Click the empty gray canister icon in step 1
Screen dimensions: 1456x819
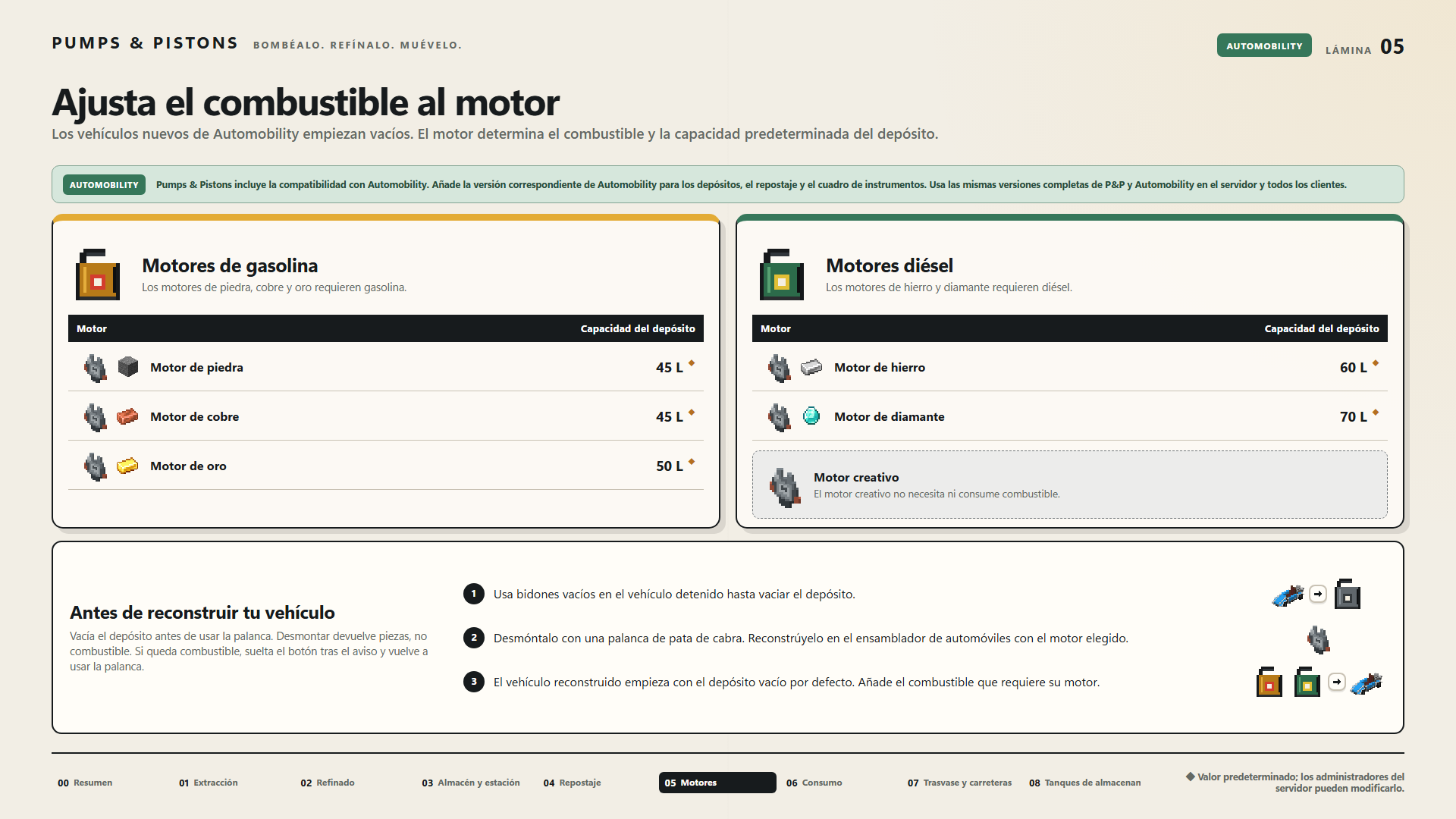click(1348, 595)
